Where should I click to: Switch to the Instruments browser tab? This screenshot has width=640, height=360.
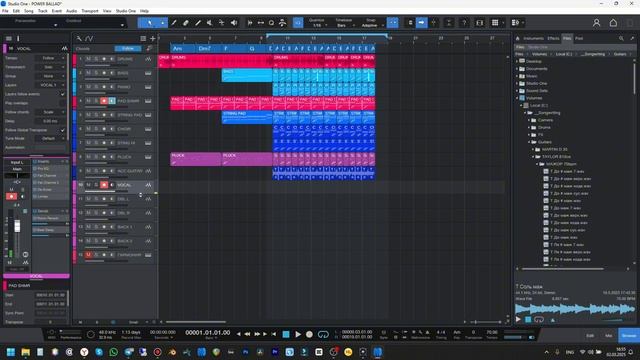click(533, 38)
